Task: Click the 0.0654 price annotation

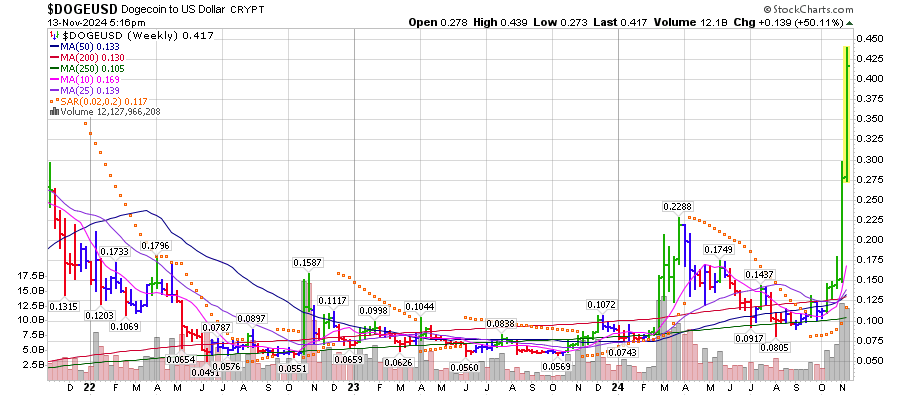Action: coord(181,359)
